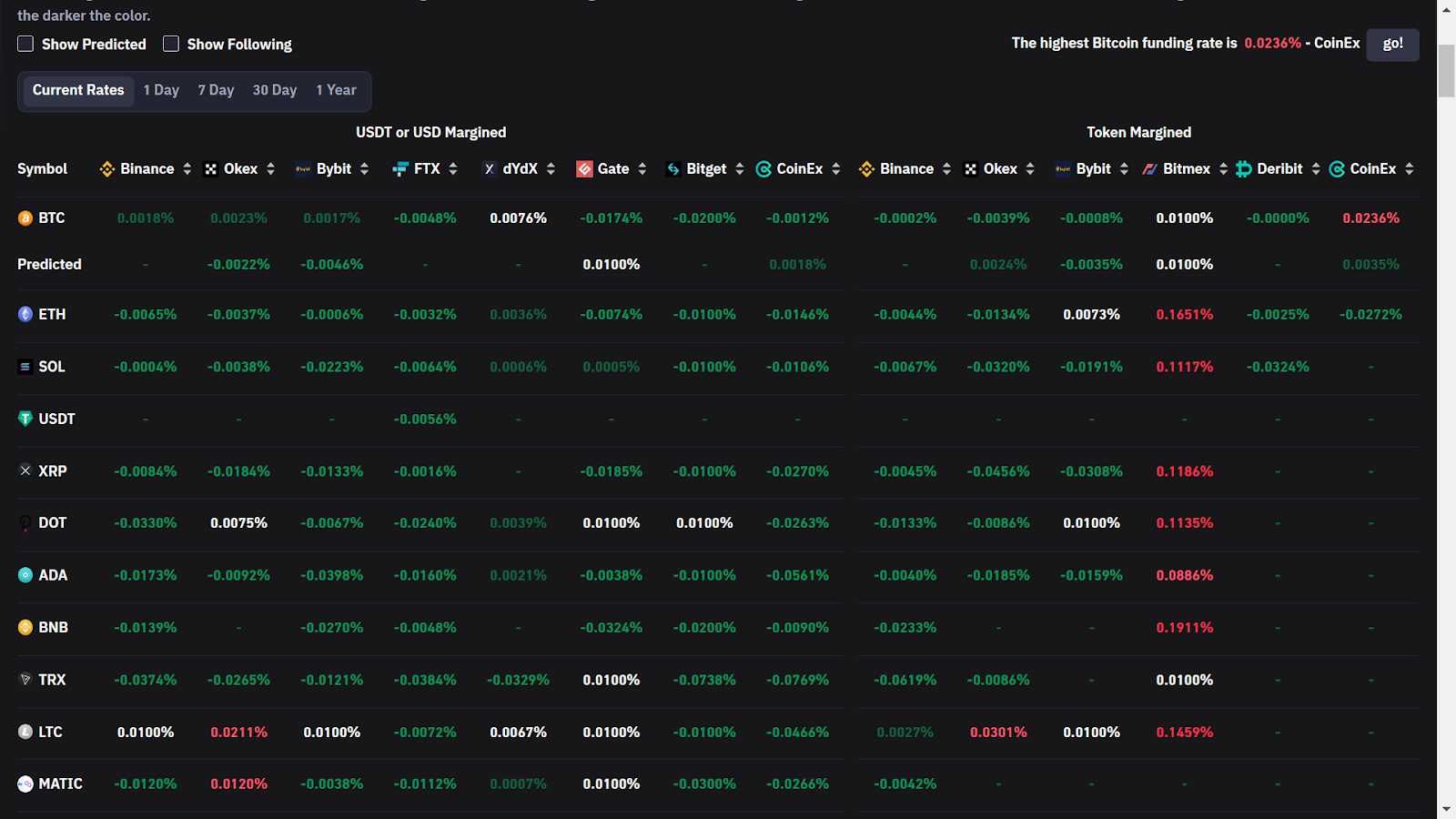Viewport: 1456px width, 819px height.
Task: Sort by Deribit column arrows
Action: click(1316, 169)
